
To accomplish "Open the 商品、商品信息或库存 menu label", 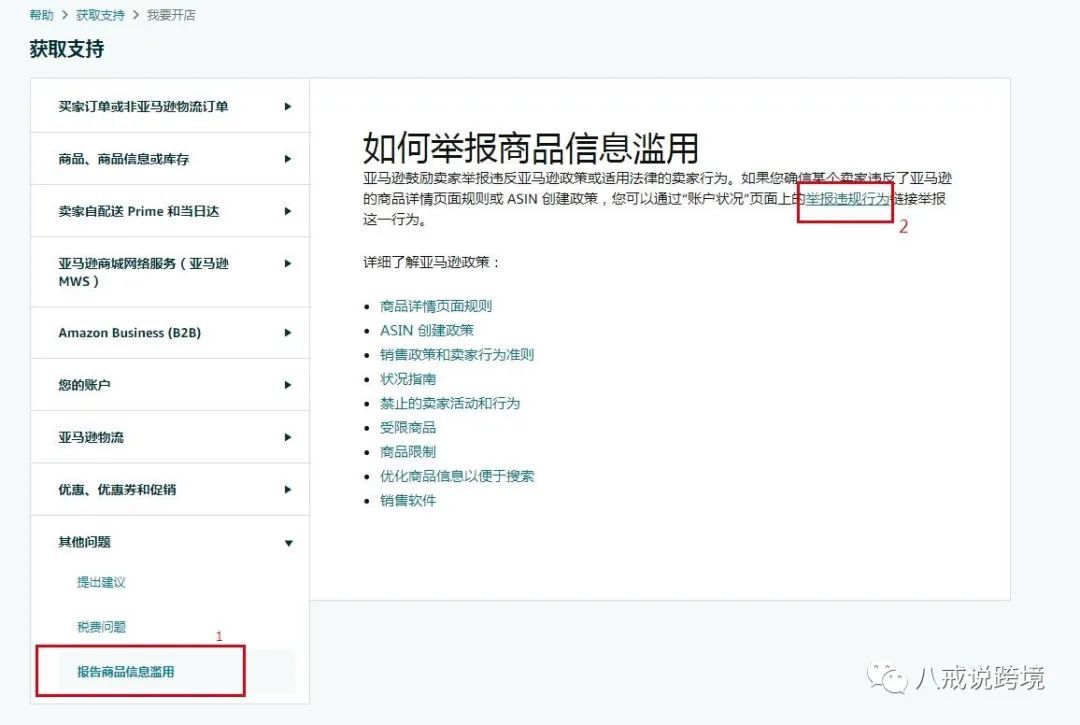I will click(123, 159).
